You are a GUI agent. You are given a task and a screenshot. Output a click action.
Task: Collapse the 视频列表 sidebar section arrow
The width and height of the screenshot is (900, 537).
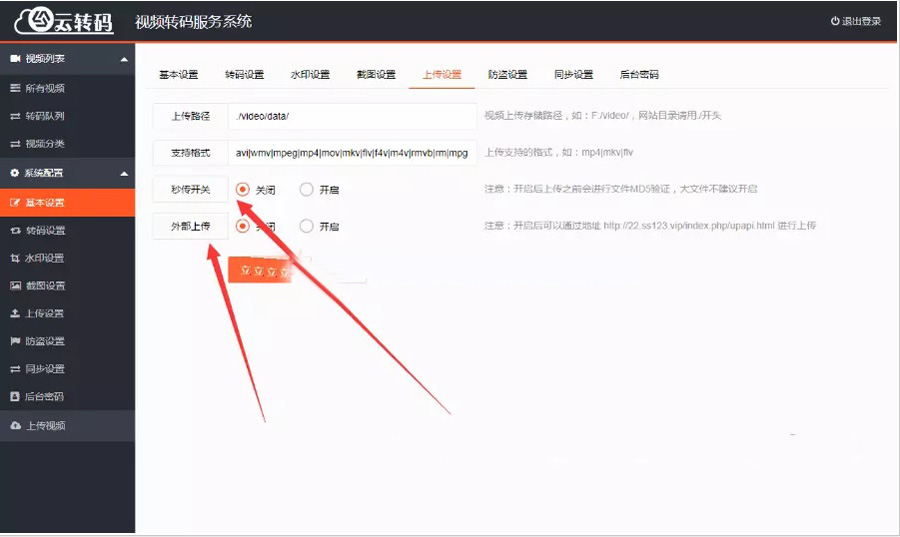pos(124,59)
